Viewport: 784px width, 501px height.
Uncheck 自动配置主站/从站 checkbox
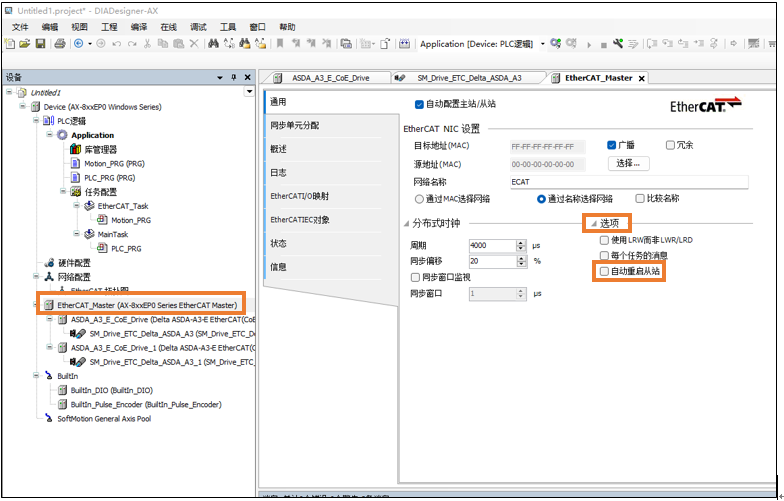[419, 104]
